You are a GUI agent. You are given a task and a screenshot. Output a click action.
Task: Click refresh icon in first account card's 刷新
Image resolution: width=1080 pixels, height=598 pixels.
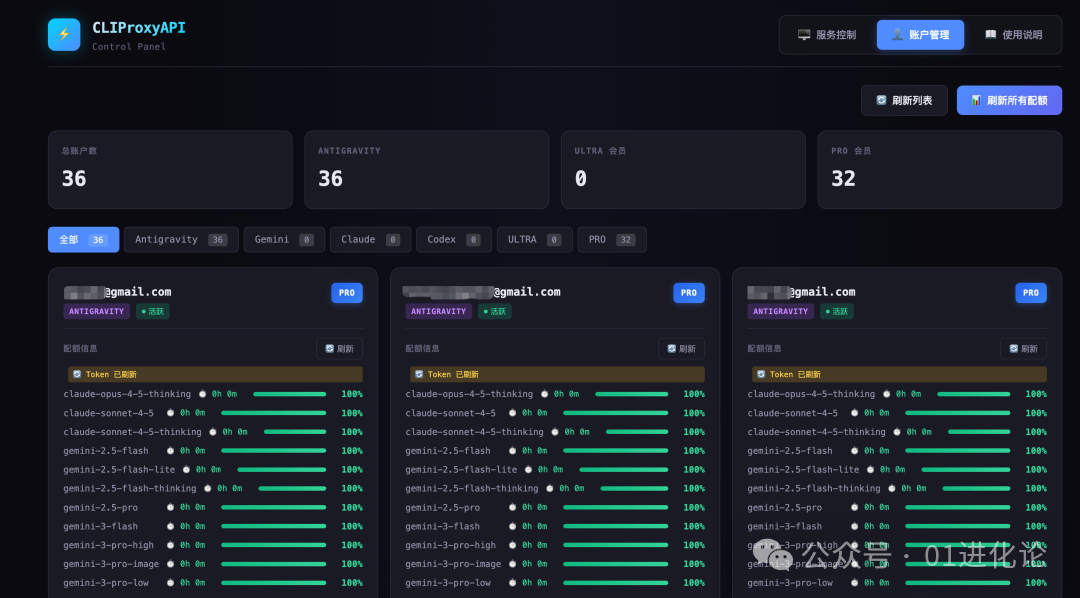[x=329, y=349]
